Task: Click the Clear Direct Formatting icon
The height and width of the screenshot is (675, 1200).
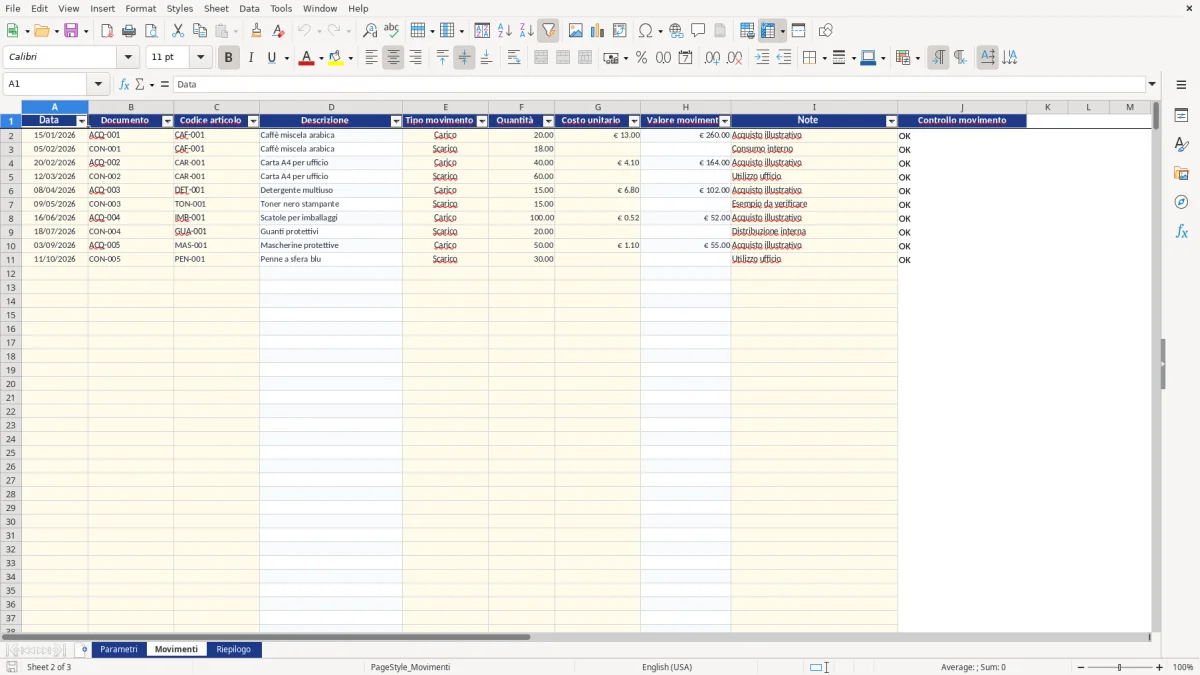Action: [x=279, y=31]
